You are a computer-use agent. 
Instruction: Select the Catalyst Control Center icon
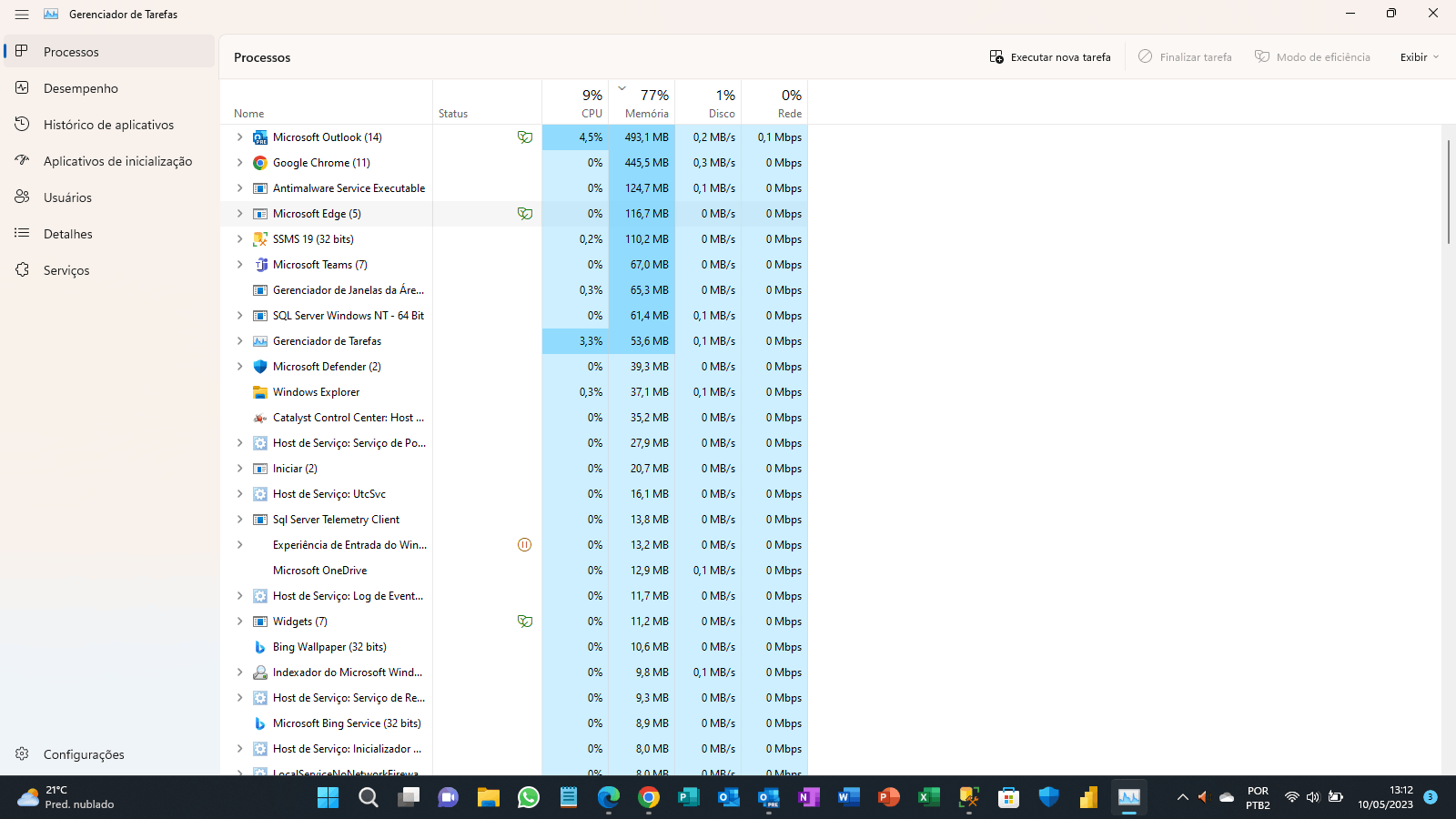[260, 418]
